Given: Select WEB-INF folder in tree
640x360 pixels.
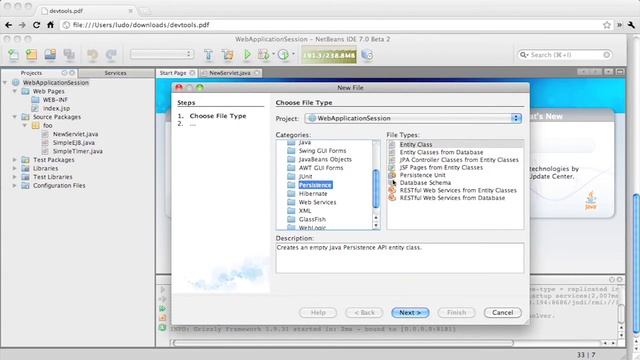Looking at the screenshot, I should coord(55,100).
